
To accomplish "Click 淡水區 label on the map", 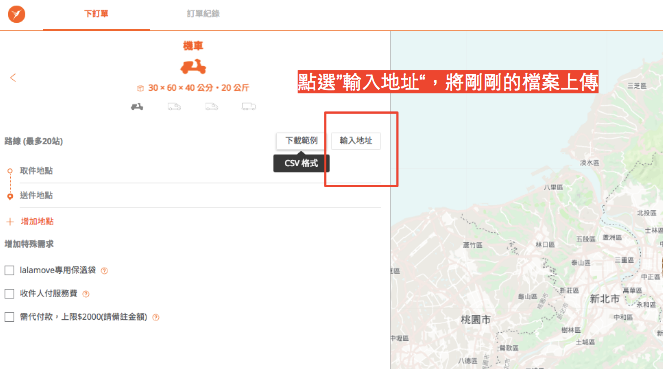I will pyautogui.click(x=589, y=163).
